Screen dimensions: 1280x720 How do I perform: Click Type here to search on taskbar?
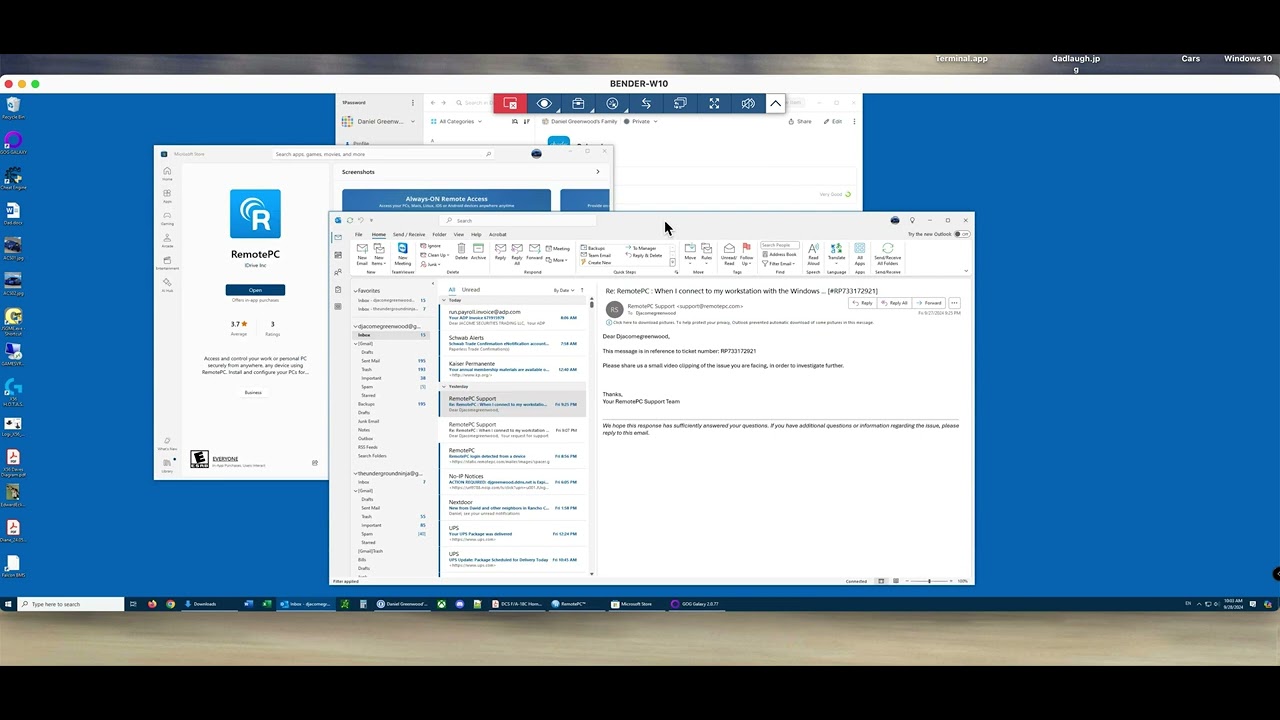point(70,604)
